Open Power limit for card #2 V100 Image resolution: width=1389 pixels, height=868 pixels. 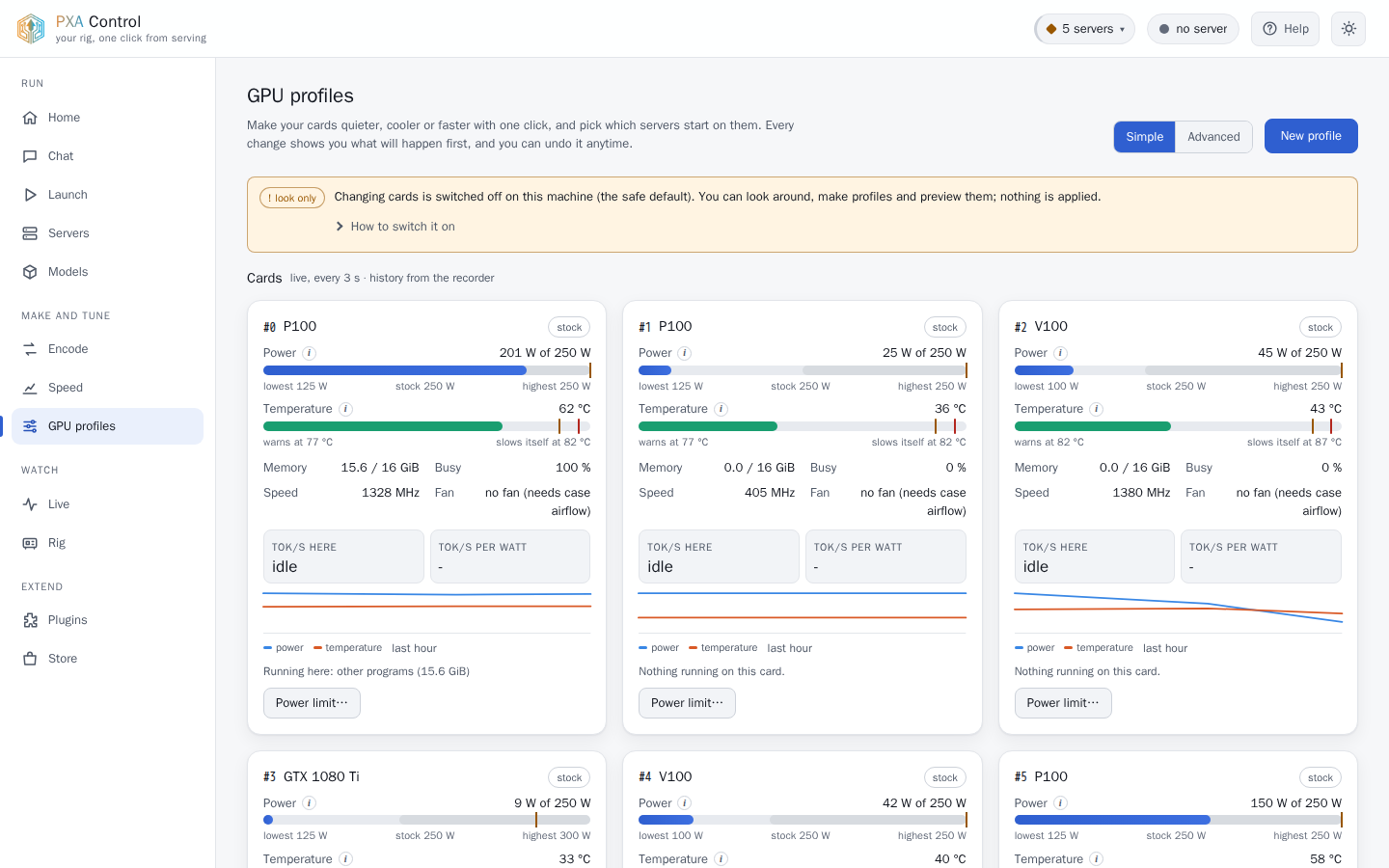pyautogui.click(x=1063, y=703)
